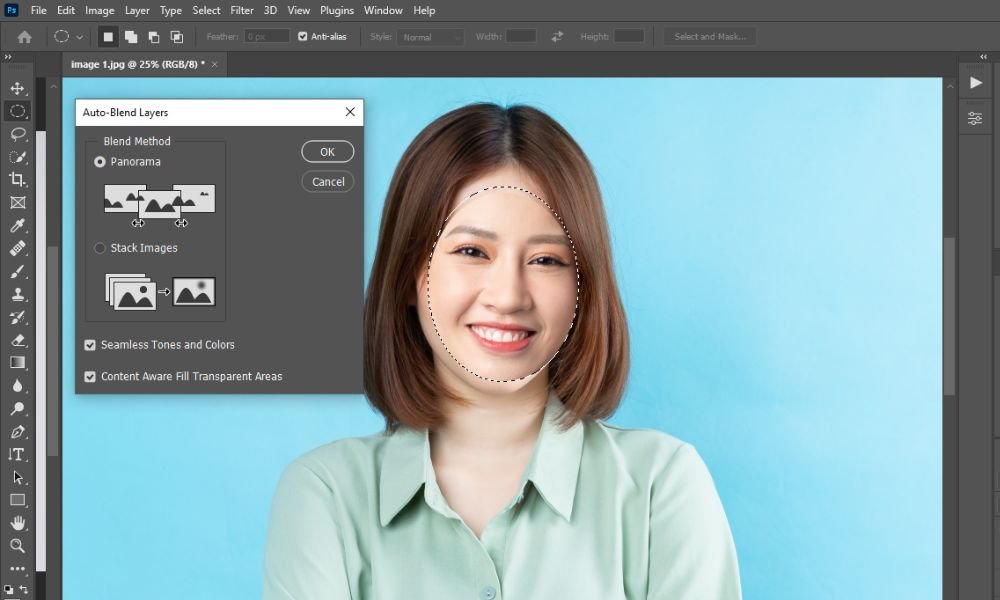This screenshot has width=1000, height=600.
Task: Select the History Brush tool
Action: click(x=17, y=318)
